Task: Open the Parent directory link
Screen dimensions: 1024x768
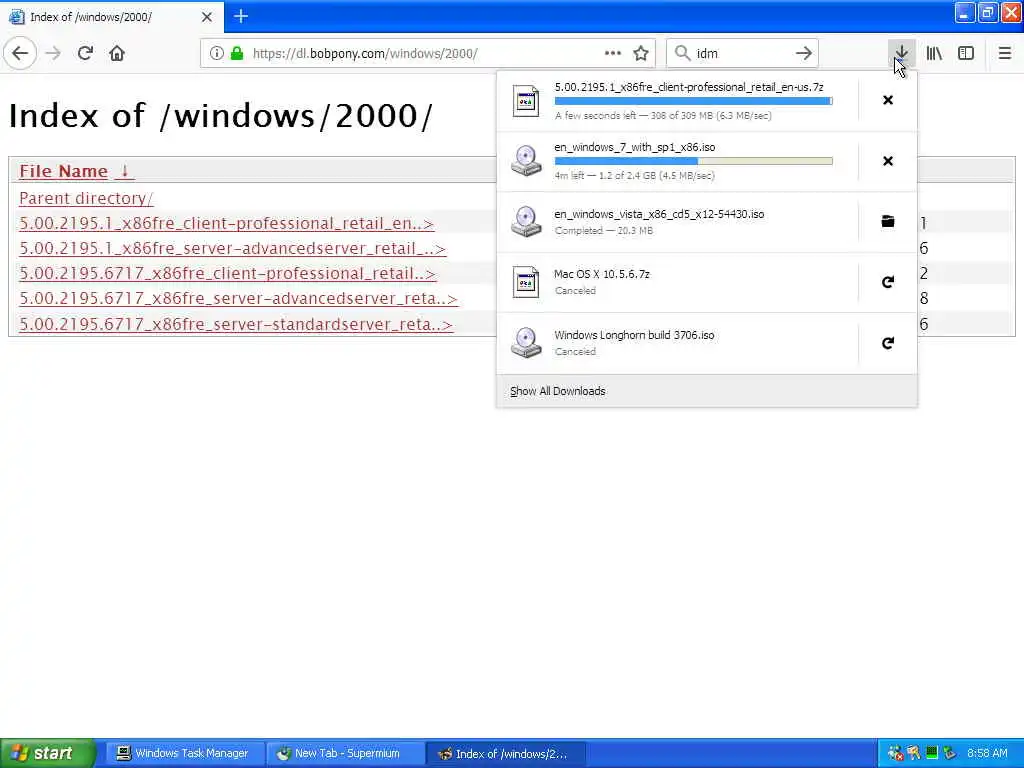Action: point(86,198)
